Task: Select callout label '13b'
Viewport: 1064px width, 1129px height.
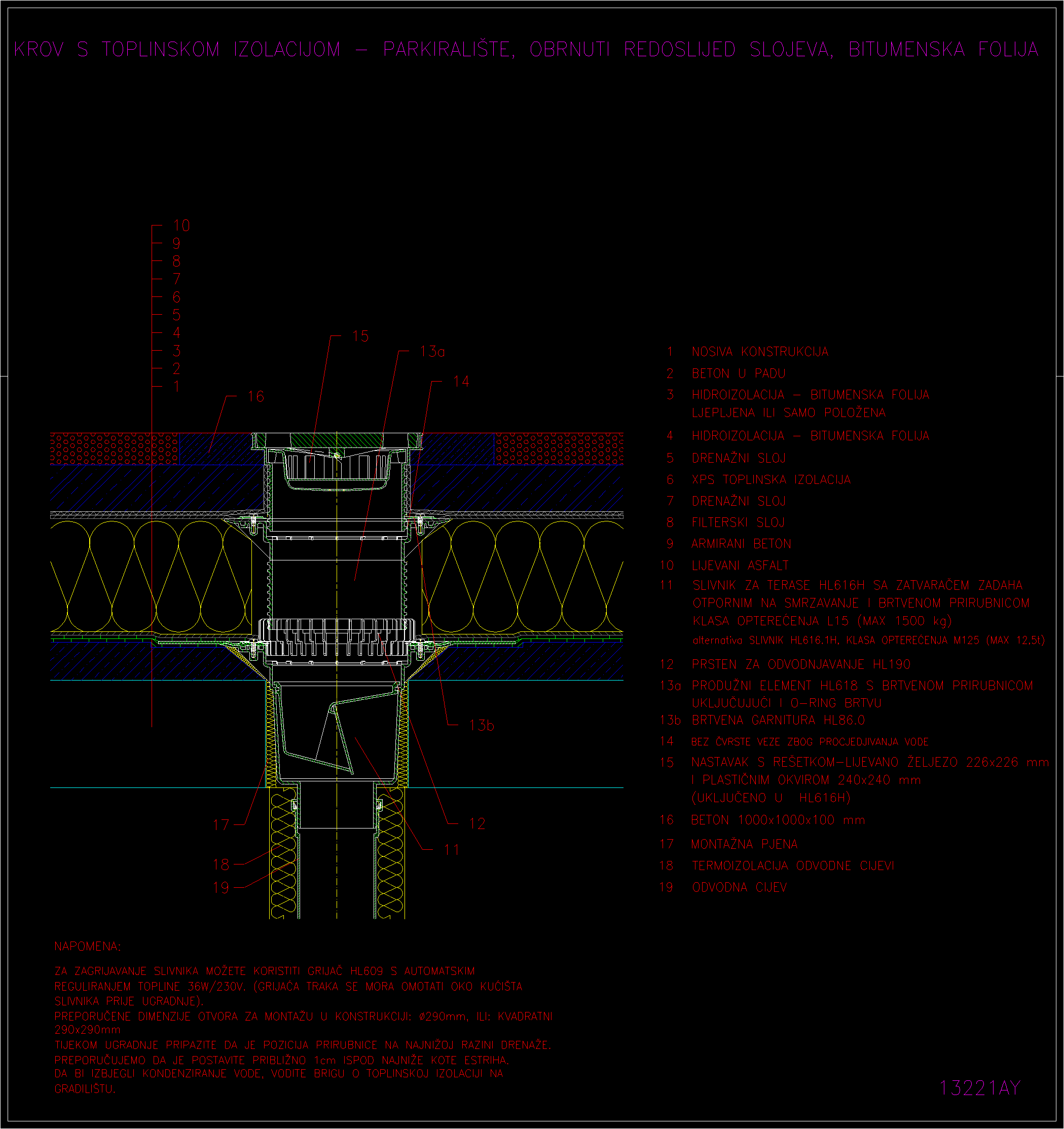Action: [x=482, y=726]
